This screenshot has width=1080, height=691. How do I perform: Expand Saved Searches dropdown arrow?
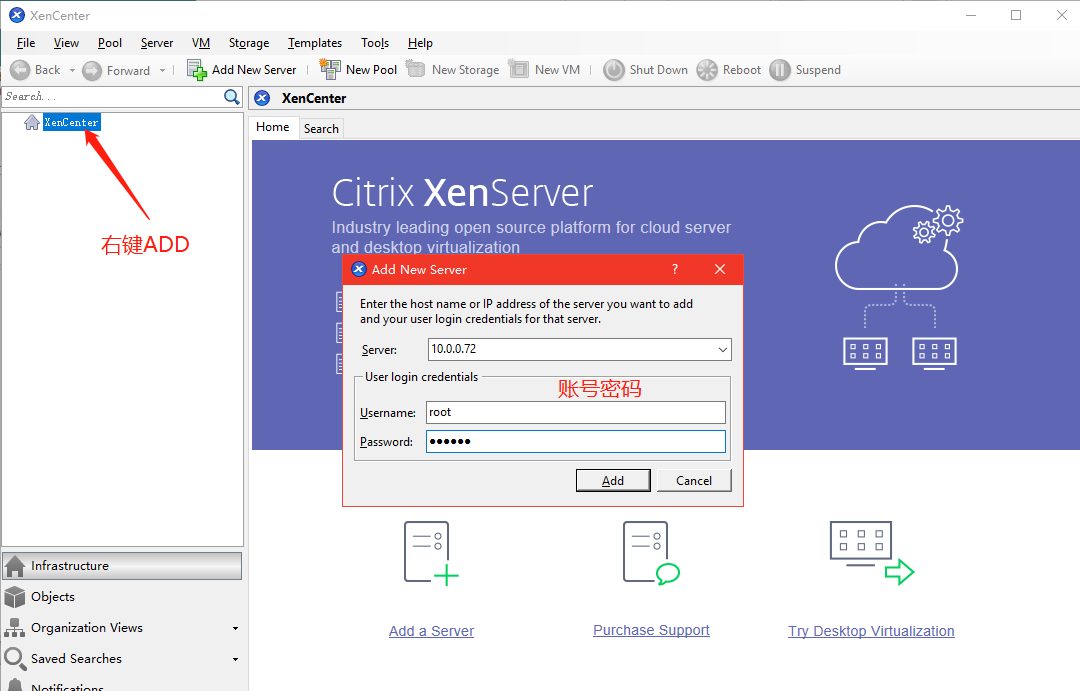coord(236,659)
